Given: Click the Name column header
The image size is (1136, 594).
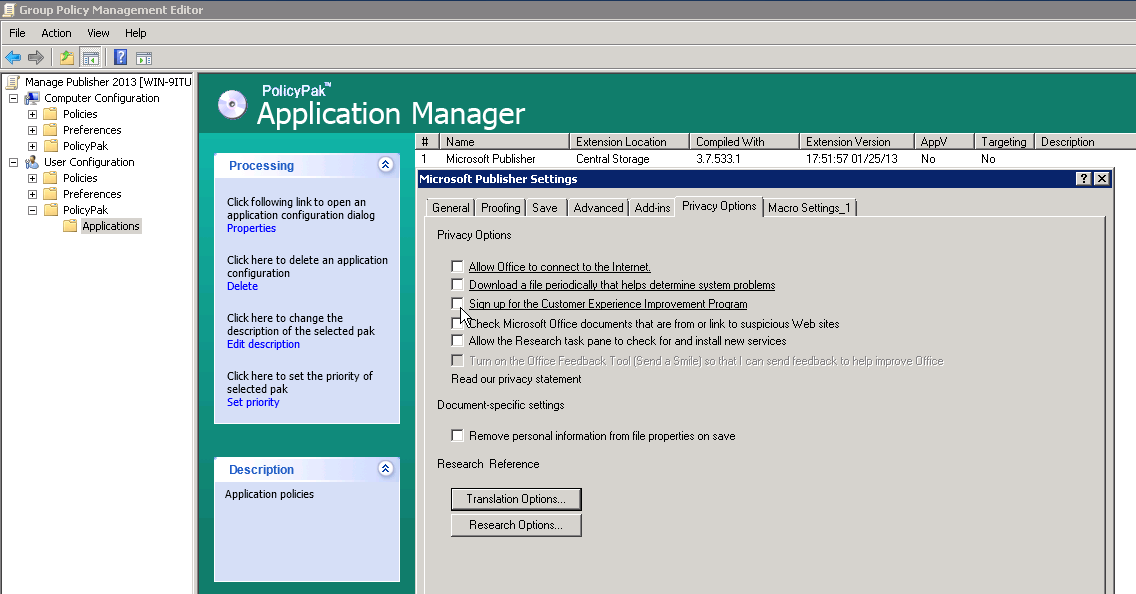Looking at the screenshot, I should coord(504,141).
